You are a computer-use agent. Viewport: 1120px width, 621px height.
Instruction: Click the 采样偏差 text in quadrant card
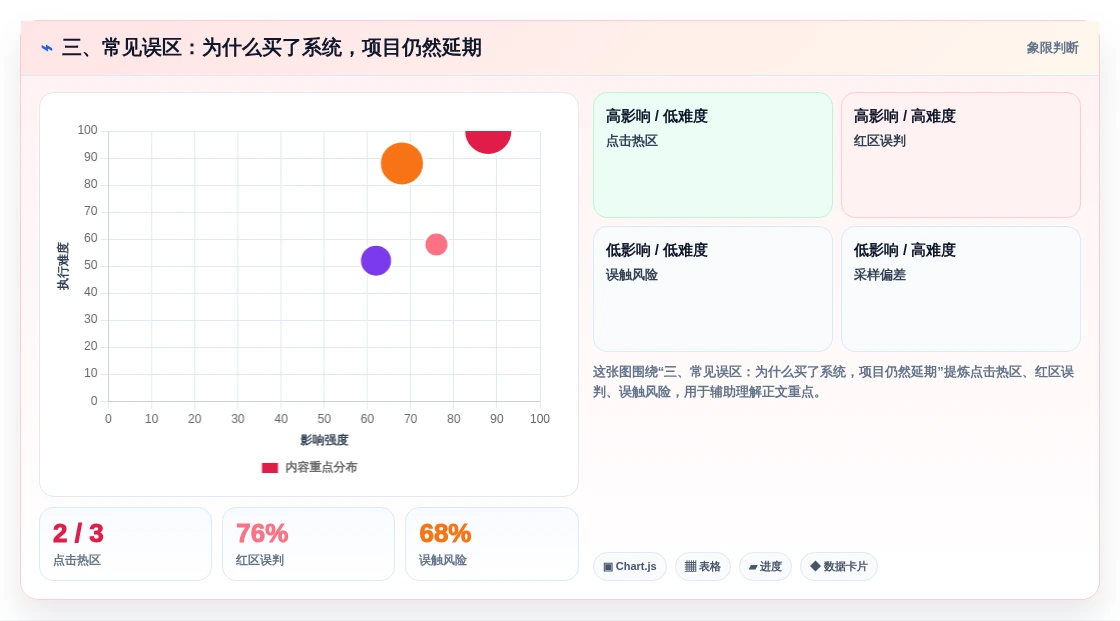(879, 274)
